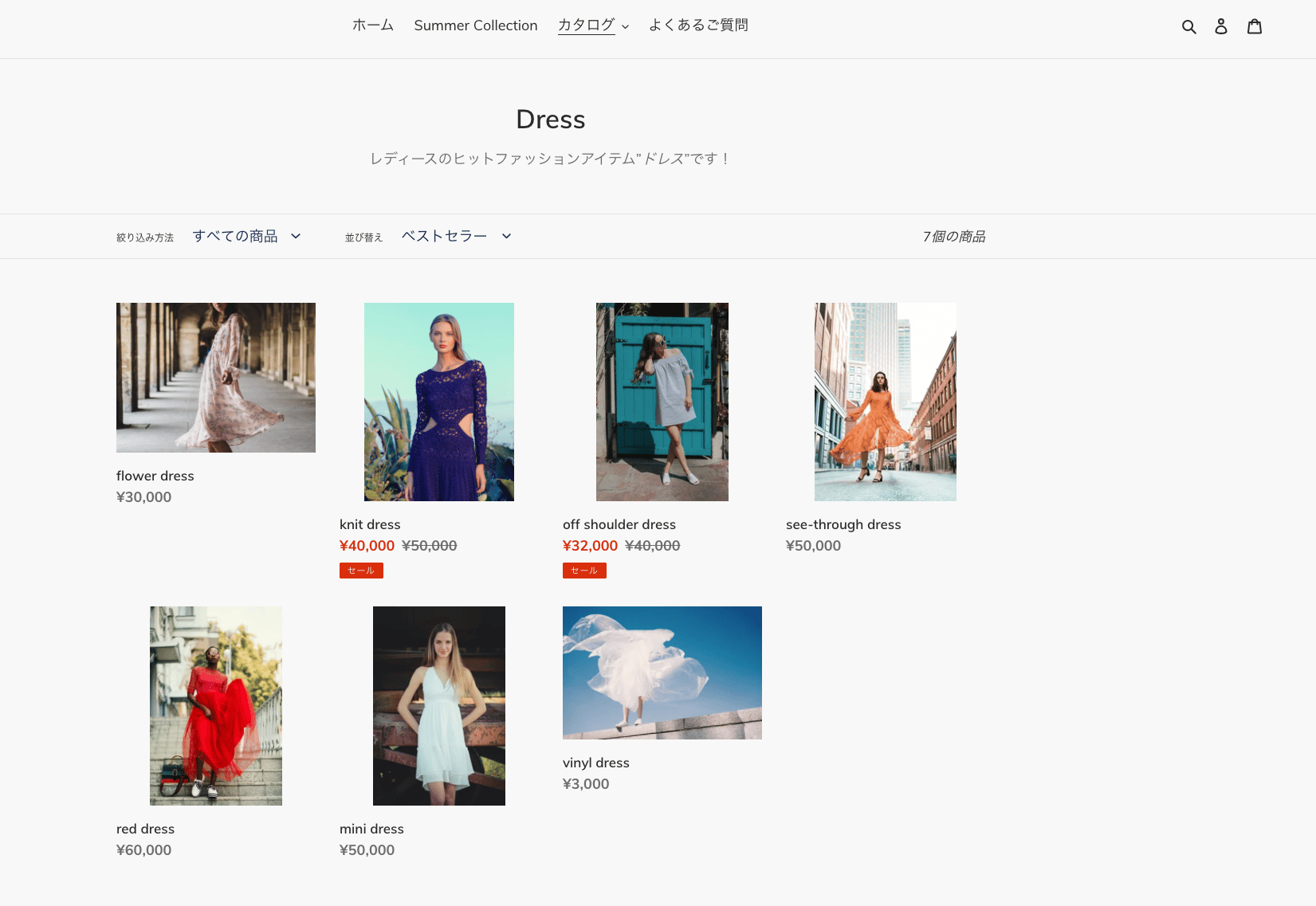Image resolution: width=1316 pixels, height=906 pixels.
Task: Open the mini dress product image
Action: click(439, 705)
